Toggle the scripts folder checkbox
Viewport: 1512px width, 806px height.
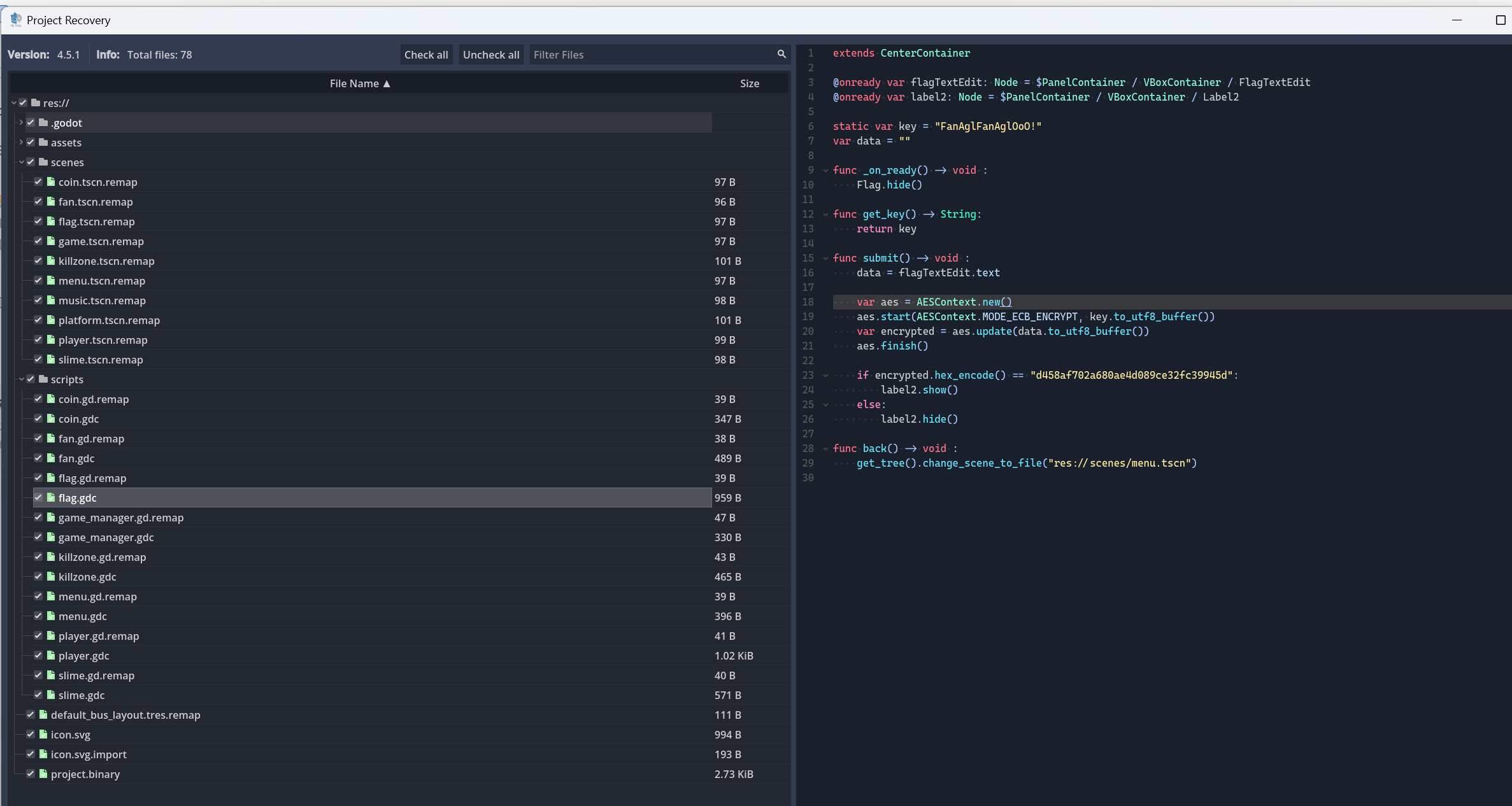point(31,379)
